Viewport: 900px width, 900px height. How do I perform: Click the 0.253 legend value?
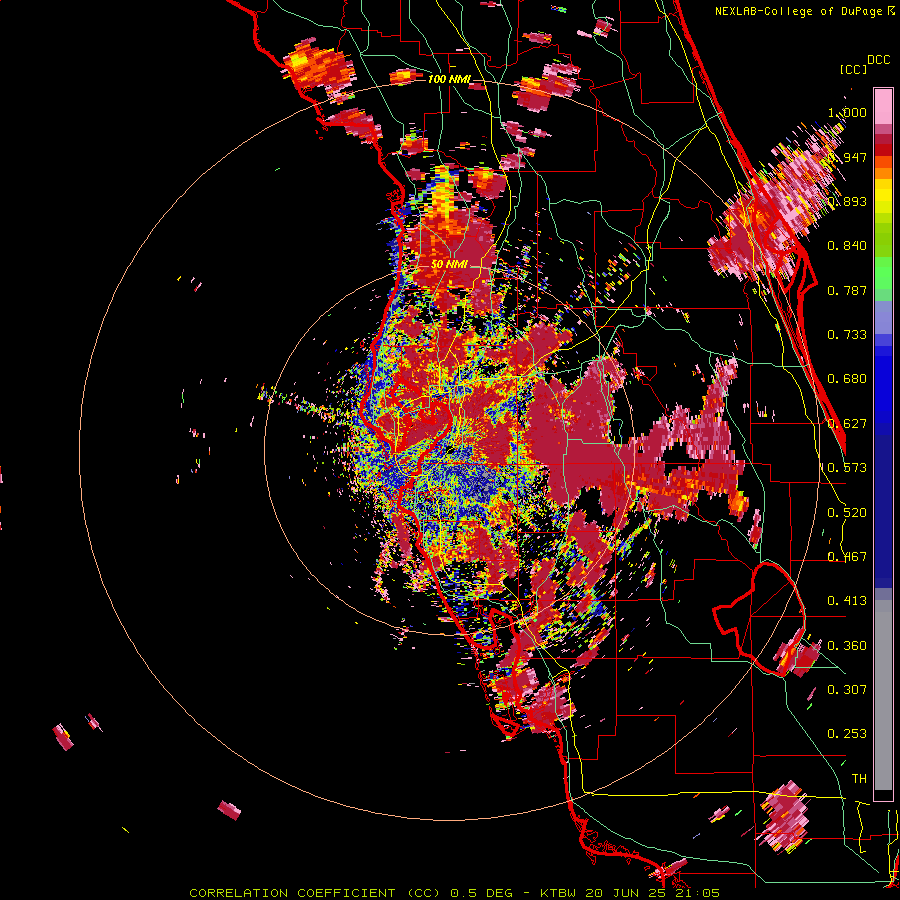click(x=847, y=734)
